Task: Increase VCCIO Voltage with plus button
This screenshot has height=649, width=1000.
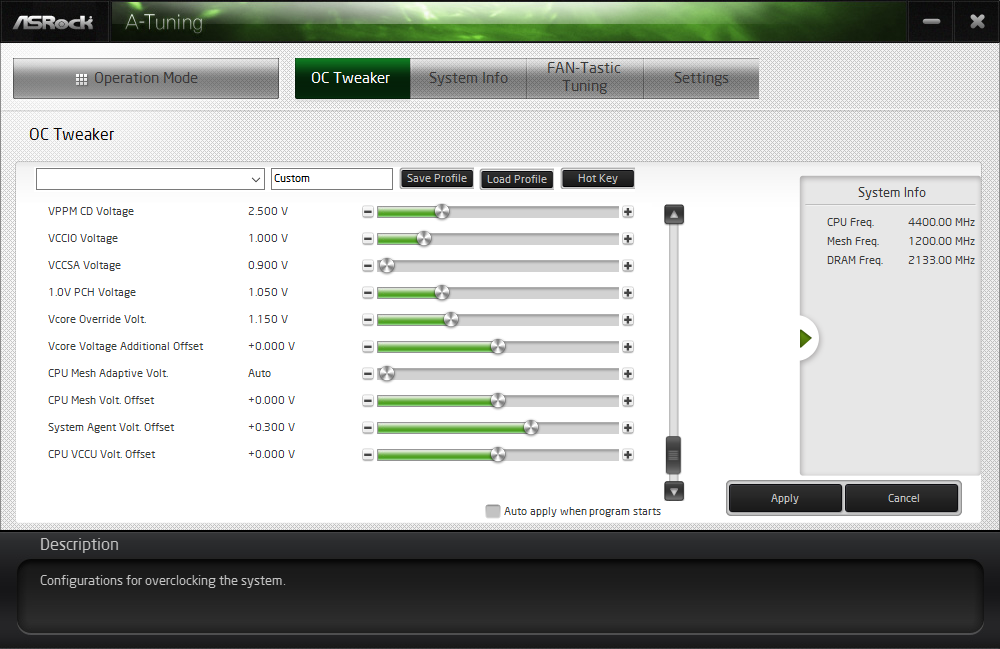Action: (628, 238)
